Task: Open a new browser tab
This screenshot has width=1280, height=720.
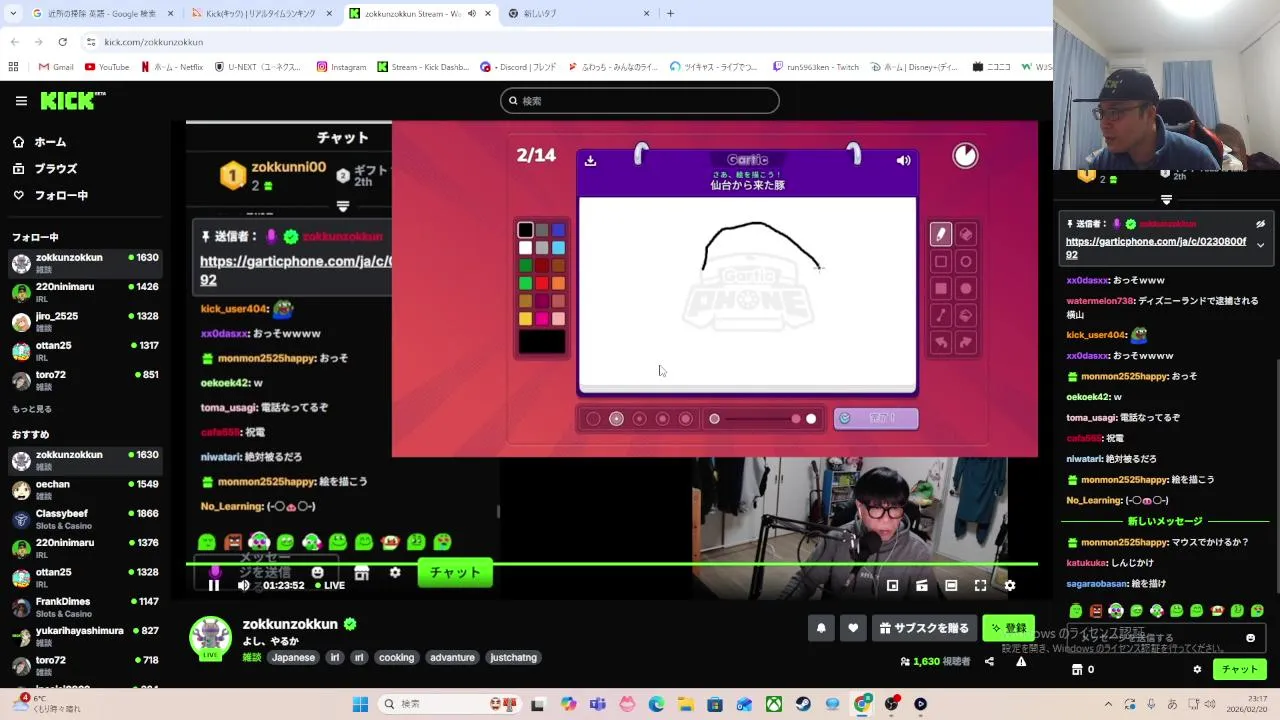Action: (670, 14)
